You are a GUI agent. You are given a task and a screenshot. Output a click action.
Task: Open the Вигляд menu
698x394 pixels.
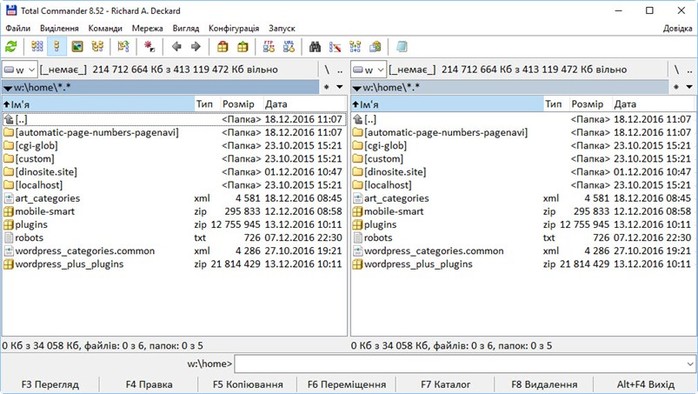click(x=186, y=28)
